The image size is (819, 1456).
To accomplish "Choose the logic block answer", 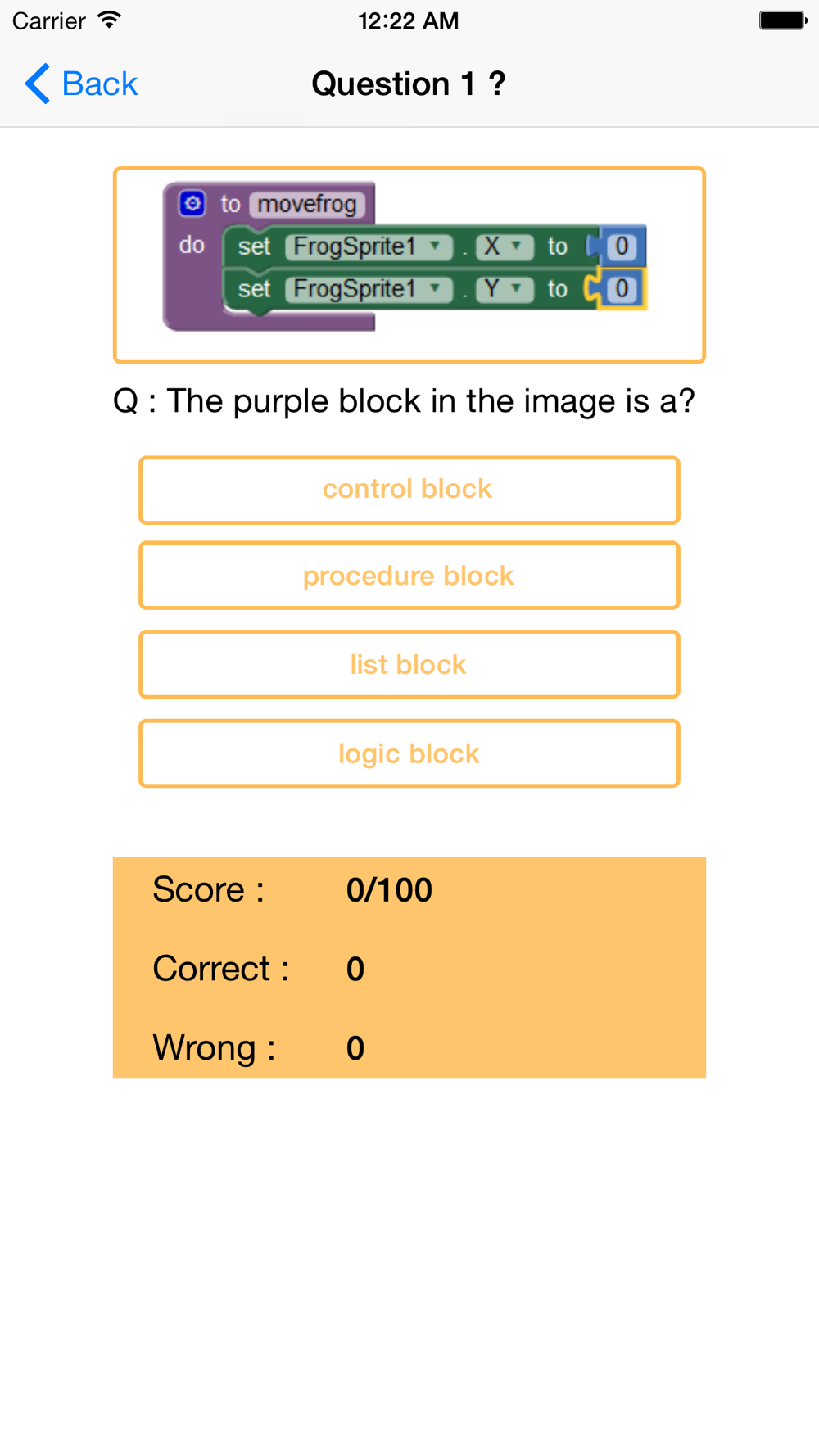I will coord(409,753).
